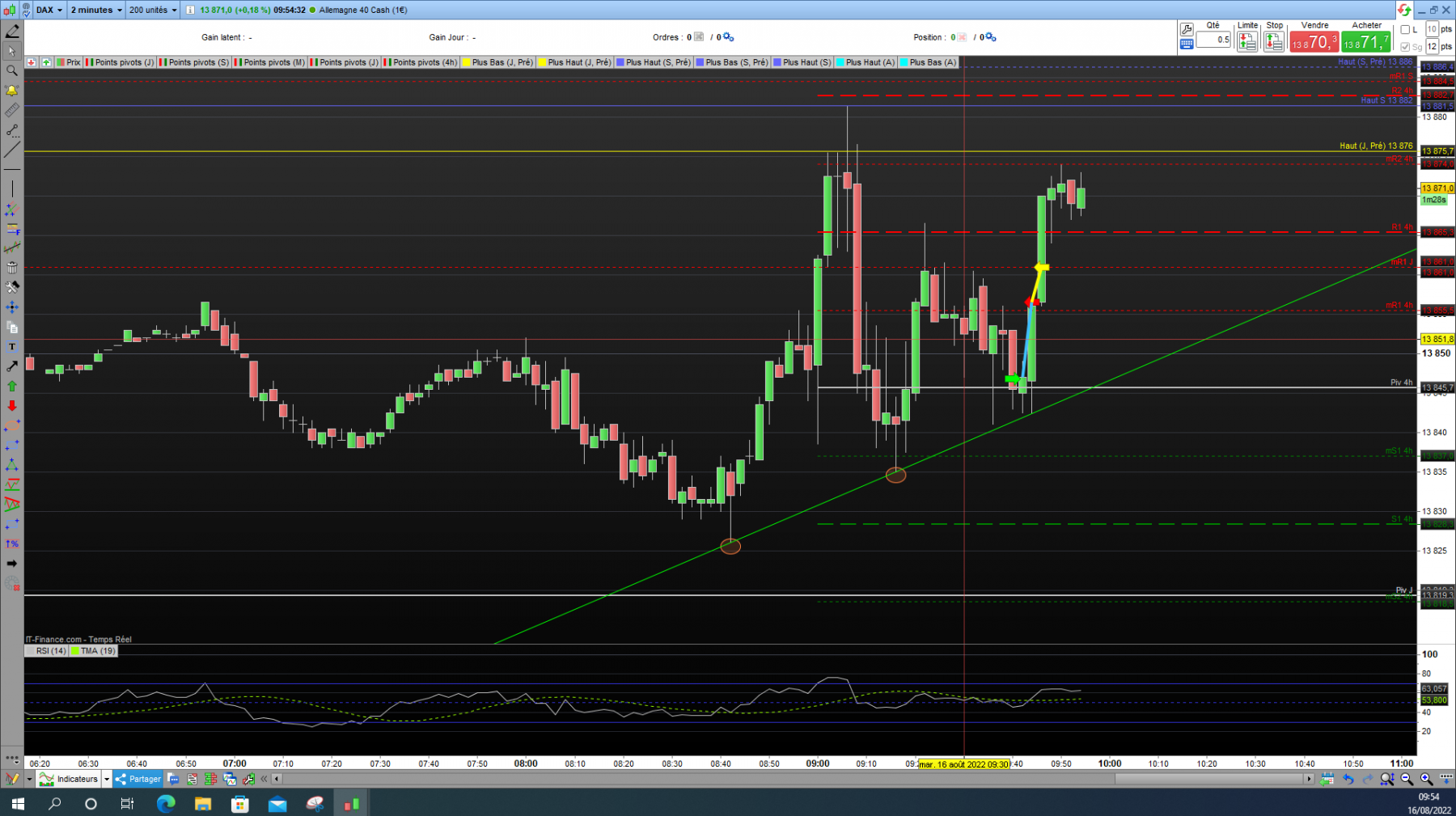The image size is (1456, 816).
Task: Click the Qté quantity input field
Action: tap(1213, 40)
